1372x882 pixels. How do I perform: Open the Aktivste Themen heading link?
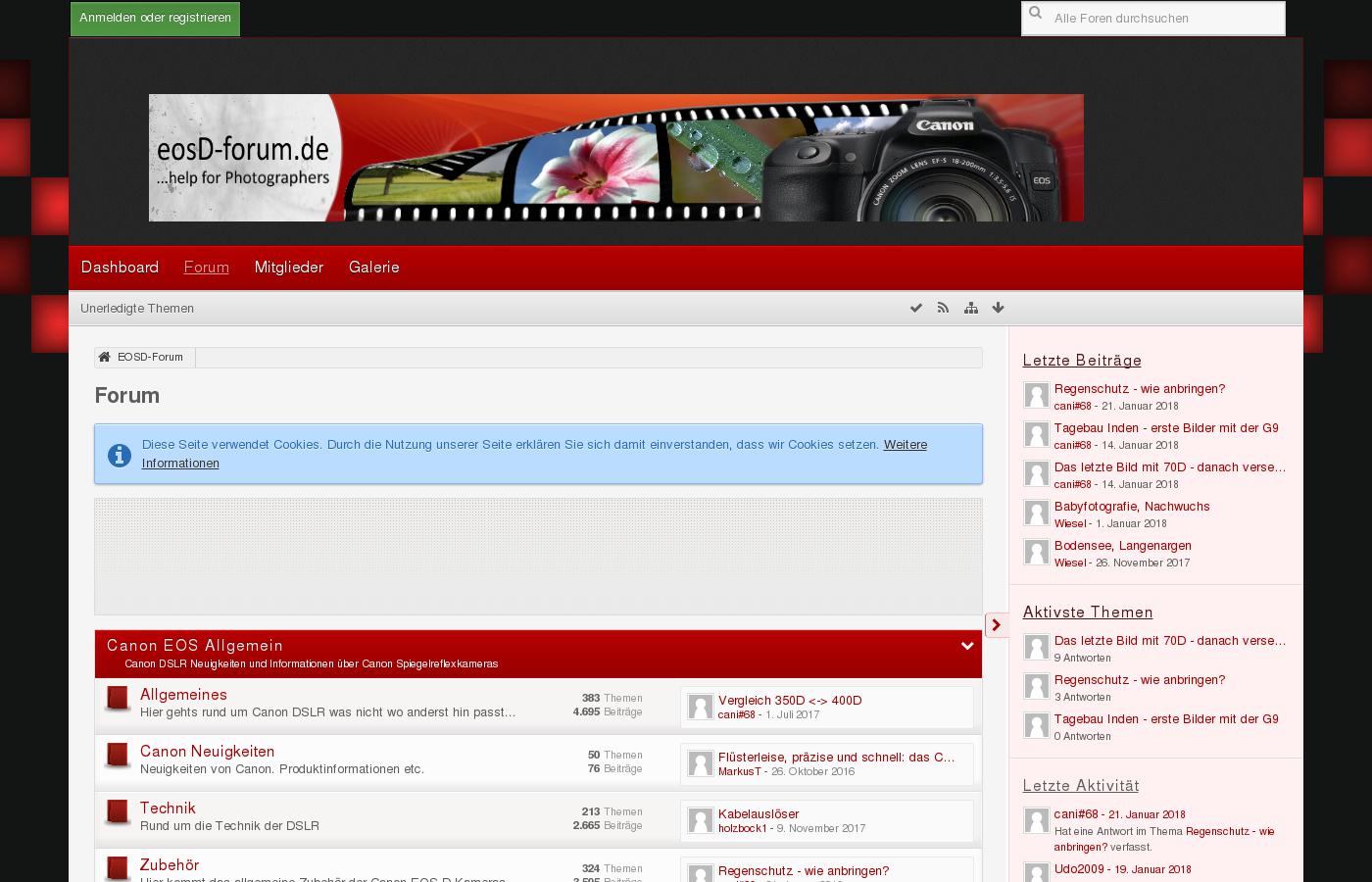[1088, 612]
